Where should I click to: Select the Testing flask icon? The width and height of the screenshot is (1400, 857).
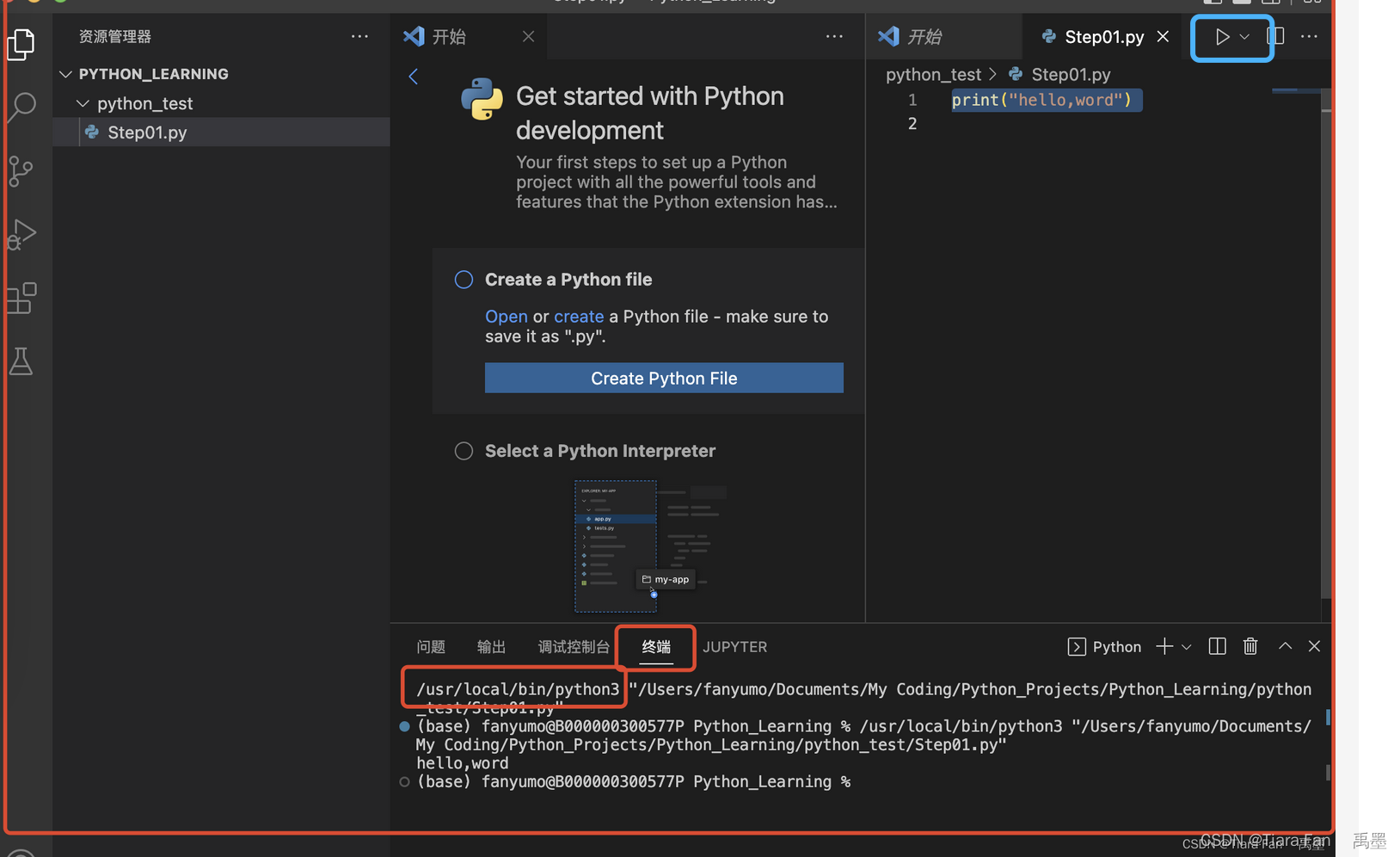(21, 361)
